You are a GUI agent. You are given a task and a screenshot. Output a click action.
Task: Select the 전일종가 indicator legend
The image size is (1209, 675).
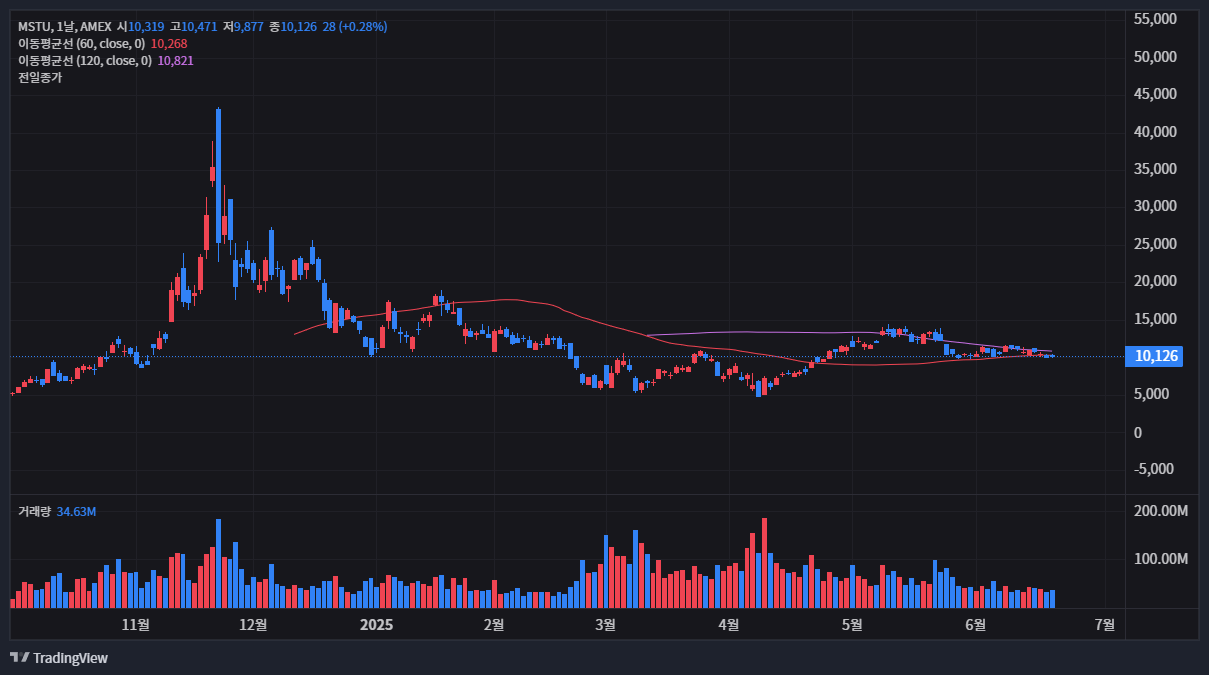pos(40,78)
